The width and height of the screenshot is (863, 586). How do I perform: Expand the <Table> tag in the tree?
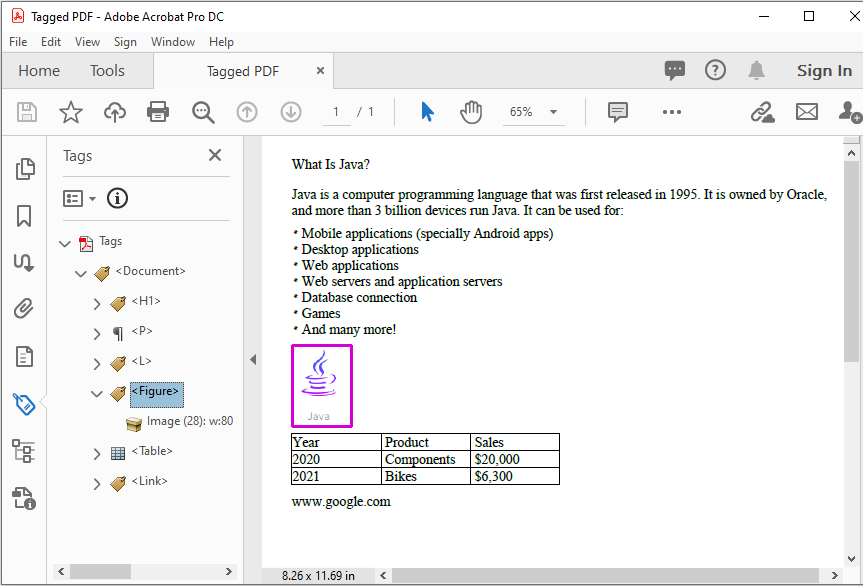tap(97, 452)
